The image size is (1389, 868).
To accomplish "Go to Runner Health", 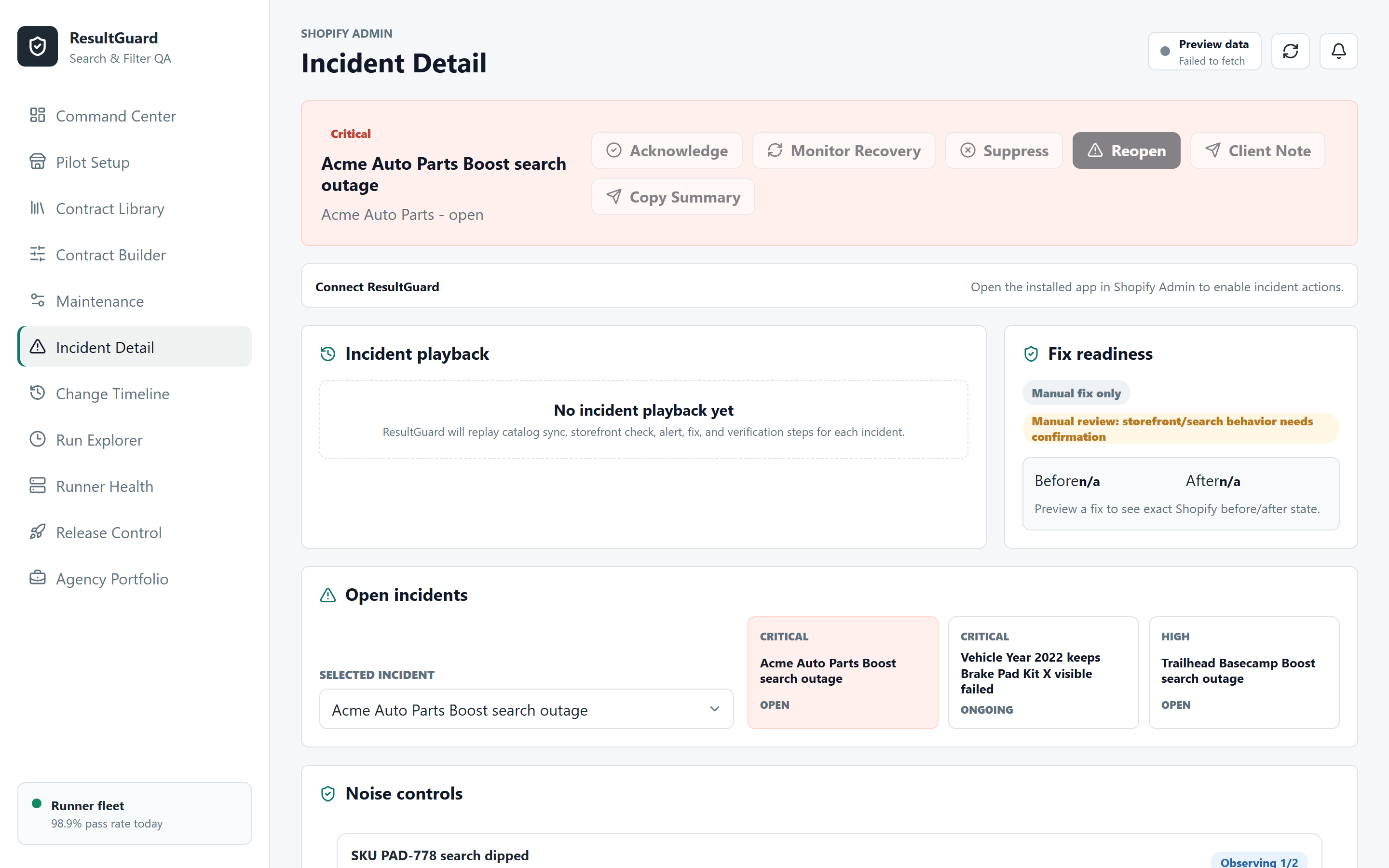I will 134,486.
